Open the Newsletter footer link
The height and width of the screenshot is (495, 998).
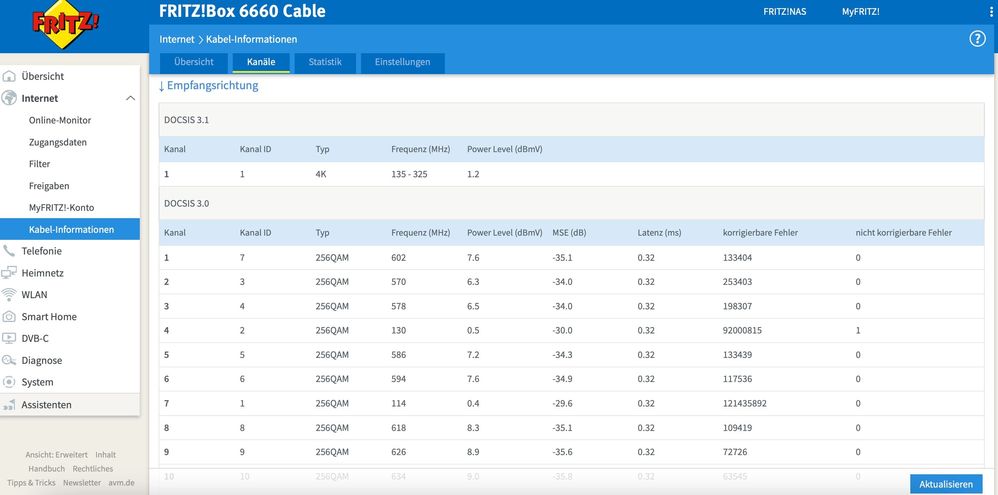(81, 483)
